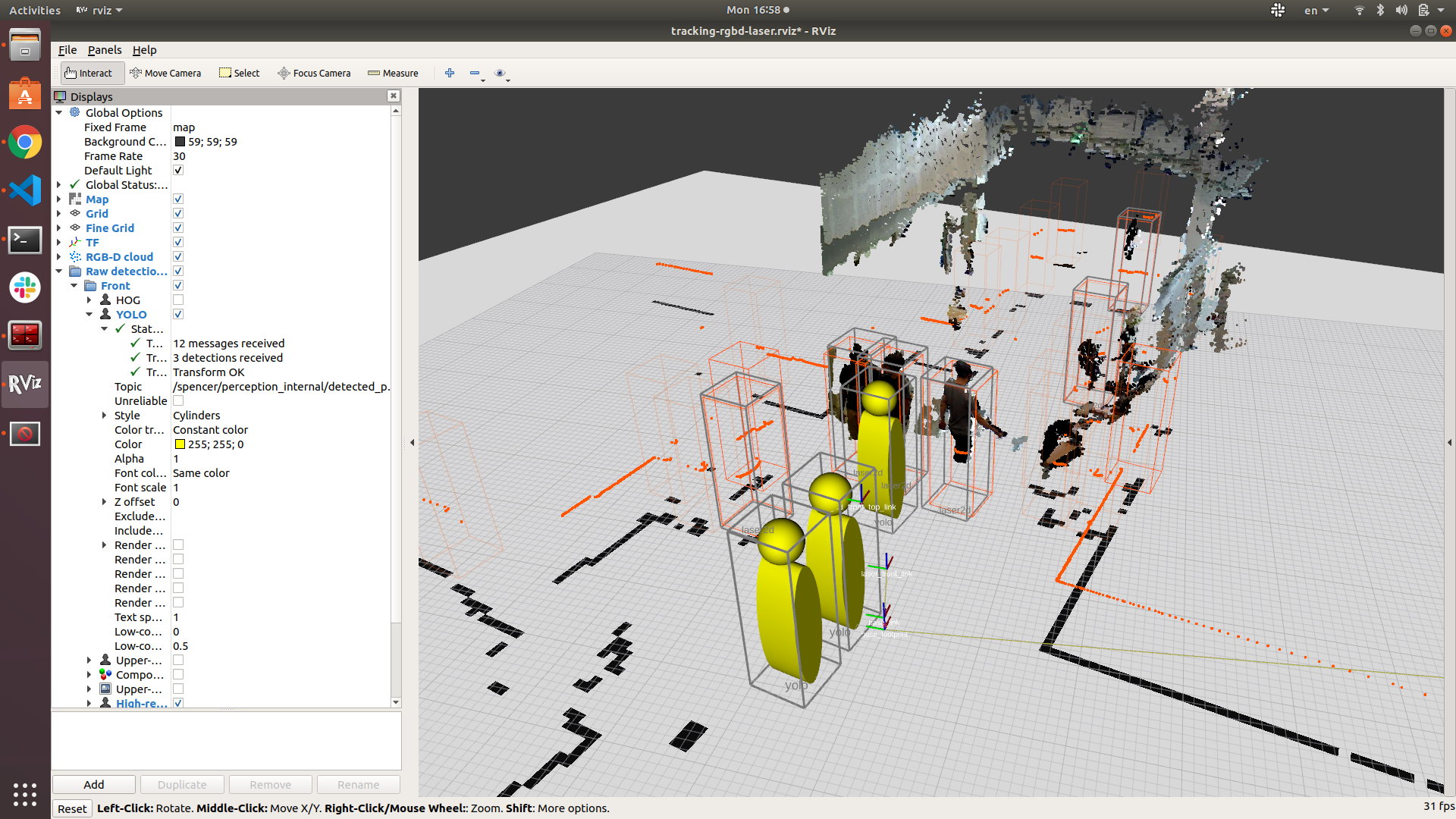Activate the Focus Camera tool

click(314, 73)
